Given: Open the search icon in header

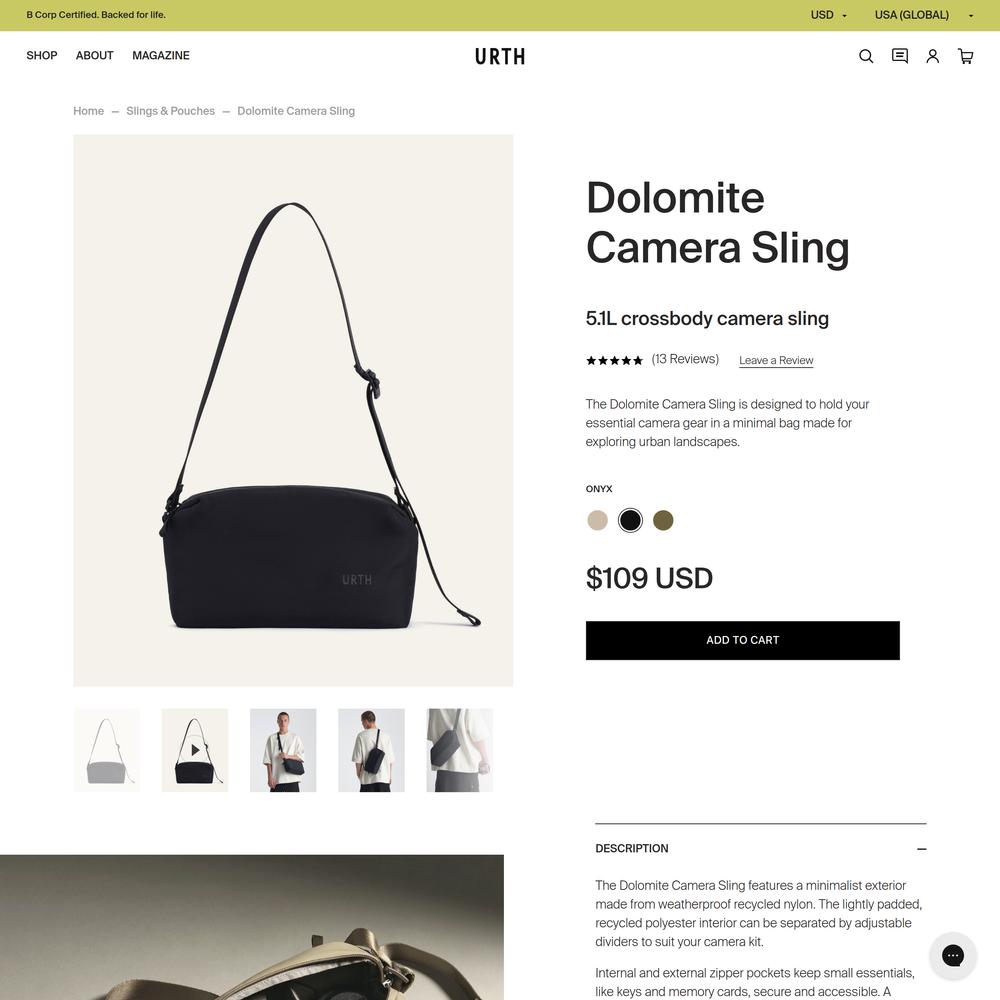Looking at the screenshot, I should [865, 56].
